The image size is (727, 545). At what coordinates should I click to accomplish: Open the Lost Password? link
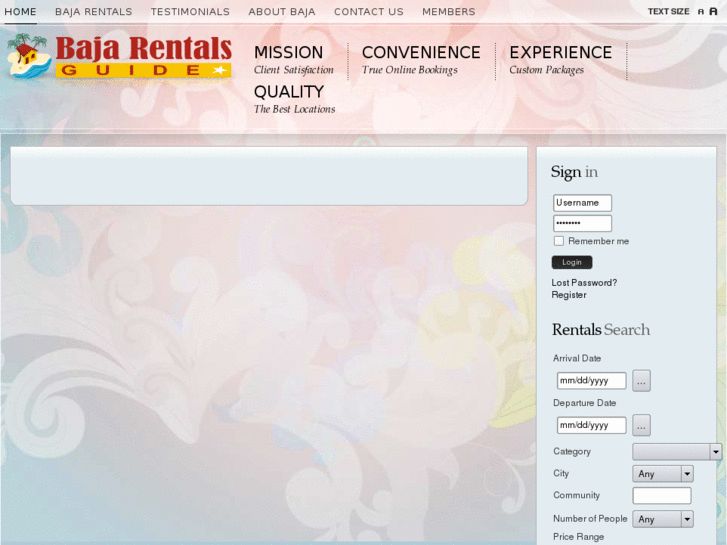[x=584, y=282]
